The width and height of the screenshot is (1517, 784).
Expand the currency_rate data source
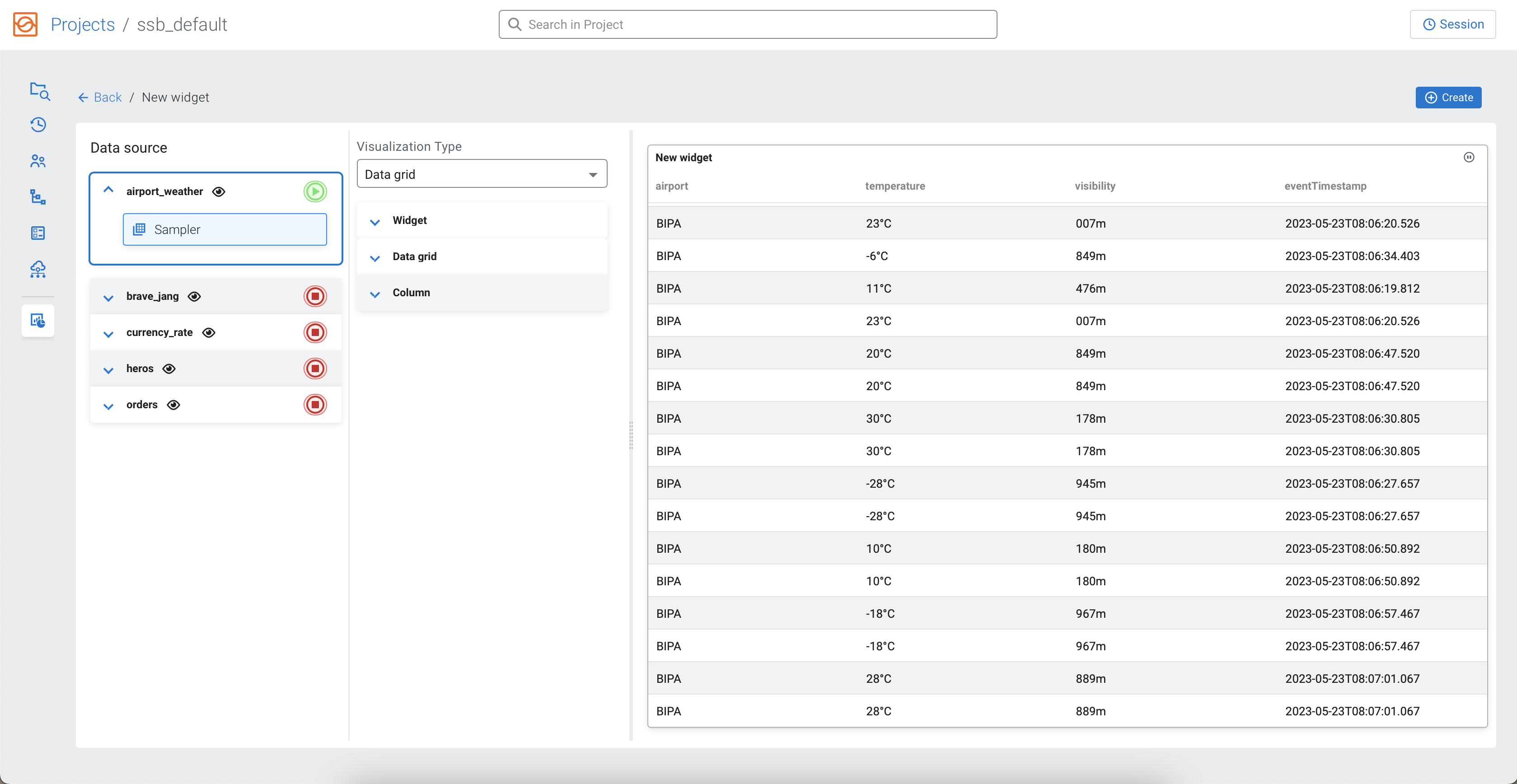tap(108, 333)
